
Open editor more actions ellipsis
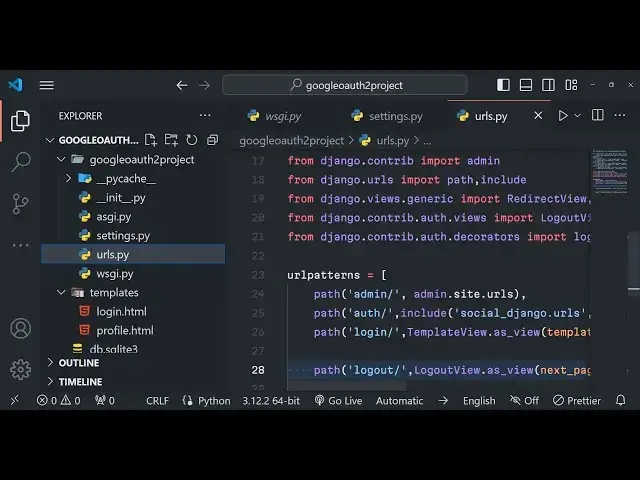(x=620, y=116)
